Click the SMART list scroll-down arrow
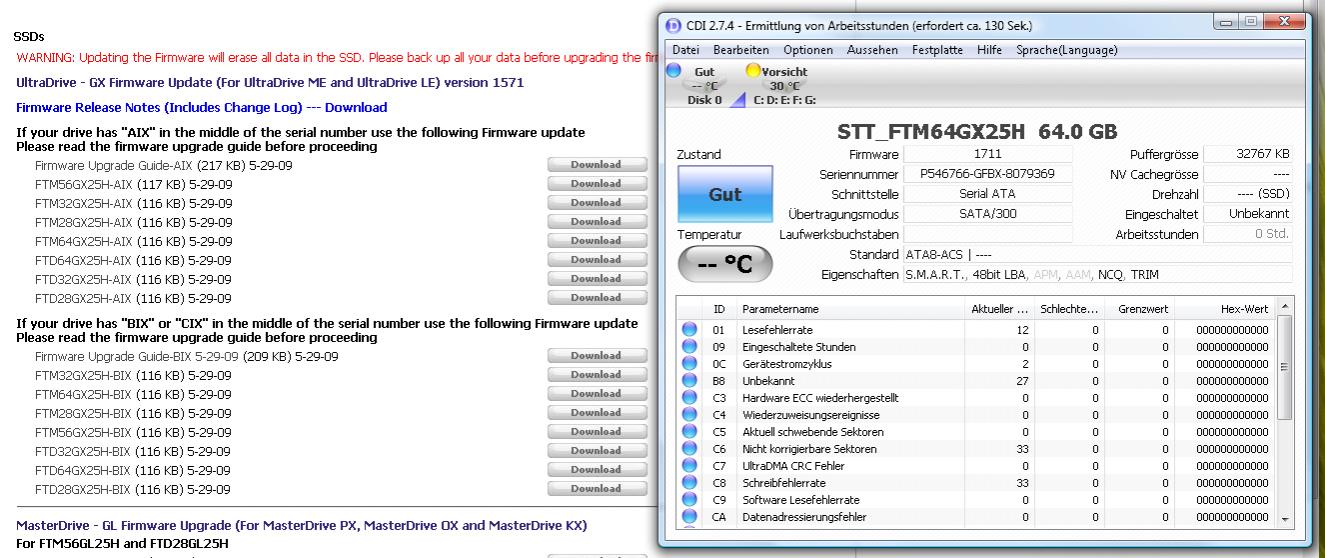1325x558 pixels. point(1285,520)
